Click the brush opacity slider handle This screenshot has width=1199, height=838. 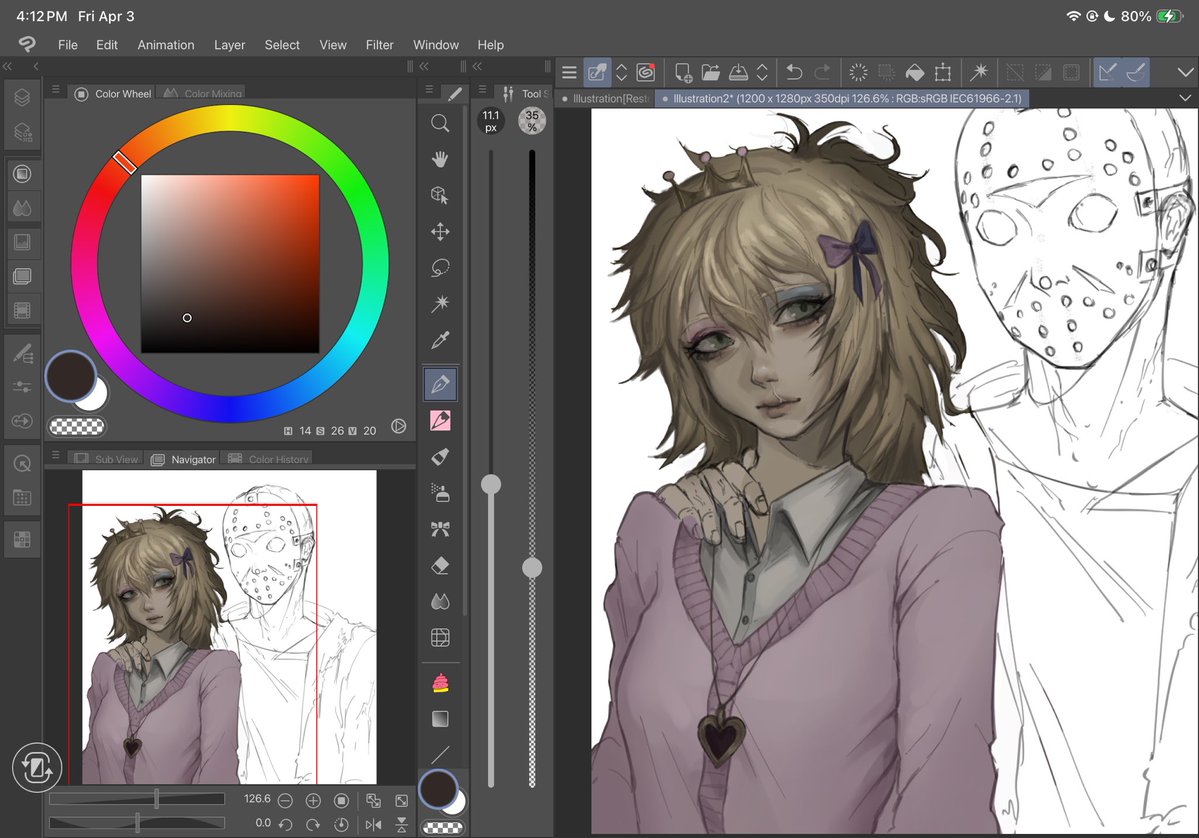(532, 567)
